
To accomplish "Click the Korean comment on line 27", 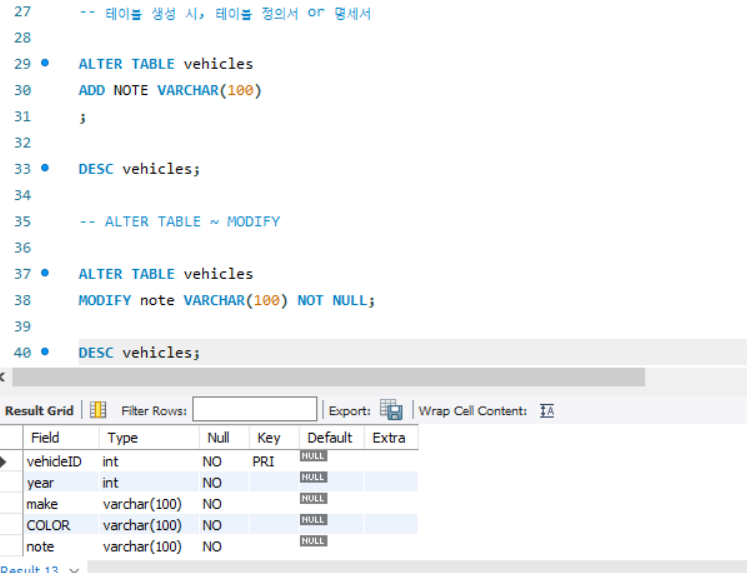I will [x=225, y=13].
